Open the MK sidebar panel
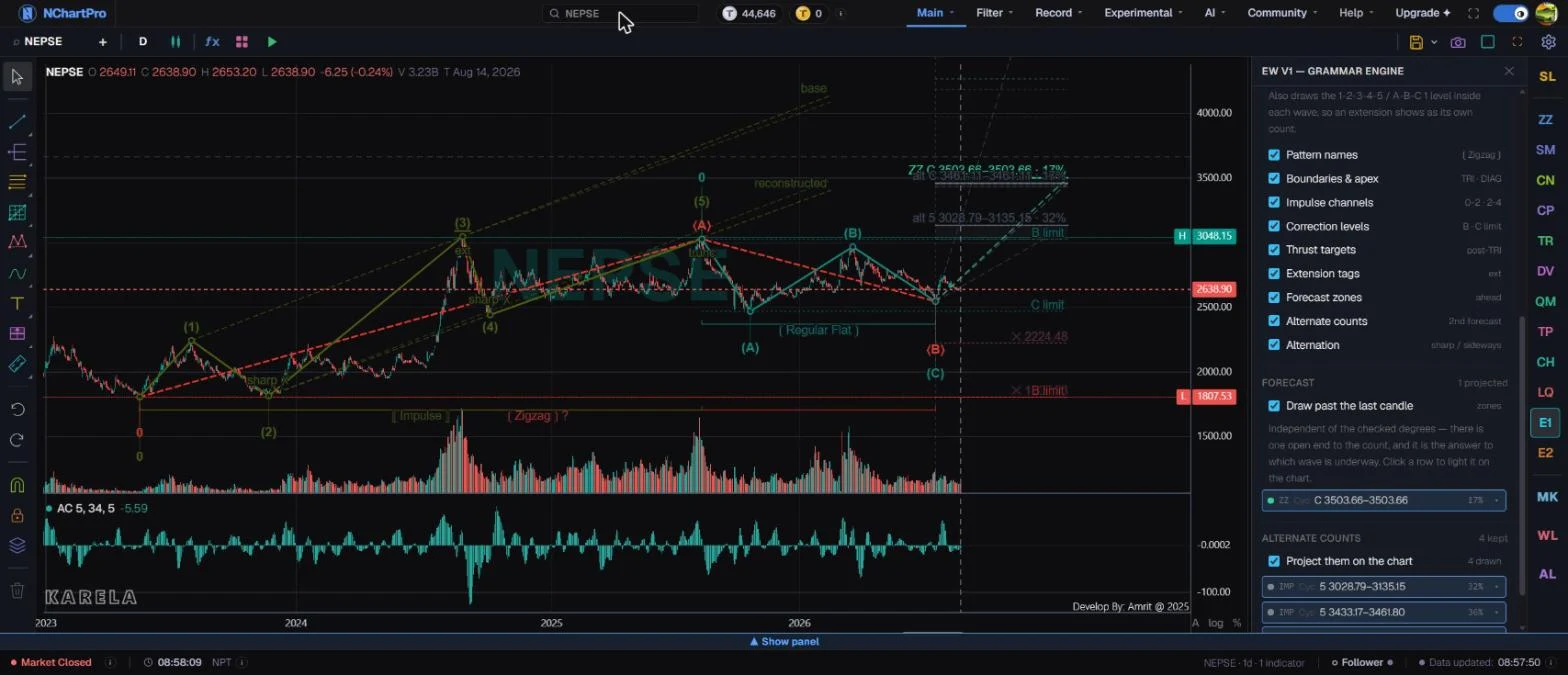Image resolution: width=1568 pixels, height=675 pixels. pyautogui.click(x=1546, y=497)
